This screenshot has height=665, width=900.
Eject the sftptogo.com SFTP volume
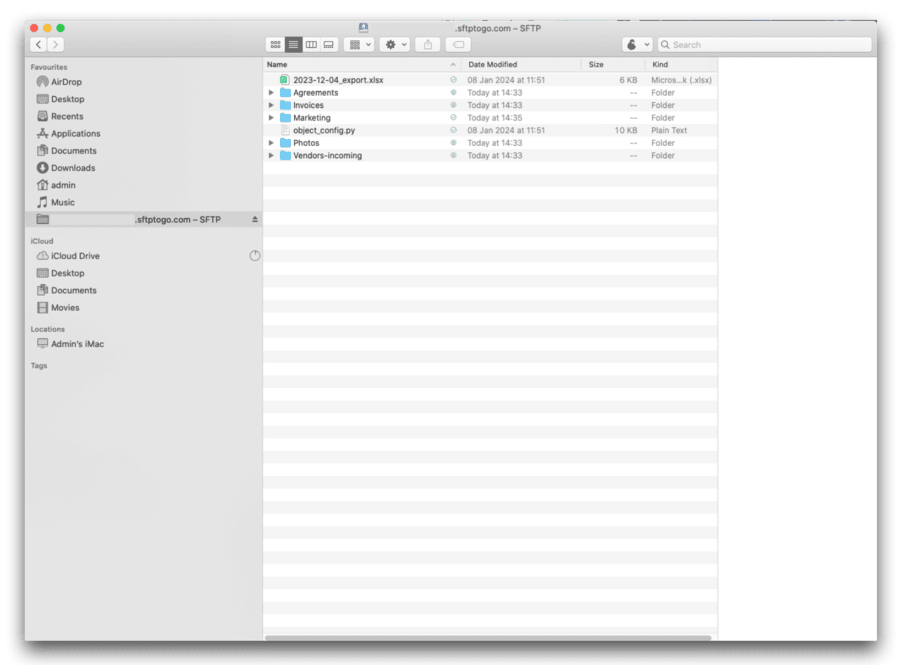tap(254, 219)
